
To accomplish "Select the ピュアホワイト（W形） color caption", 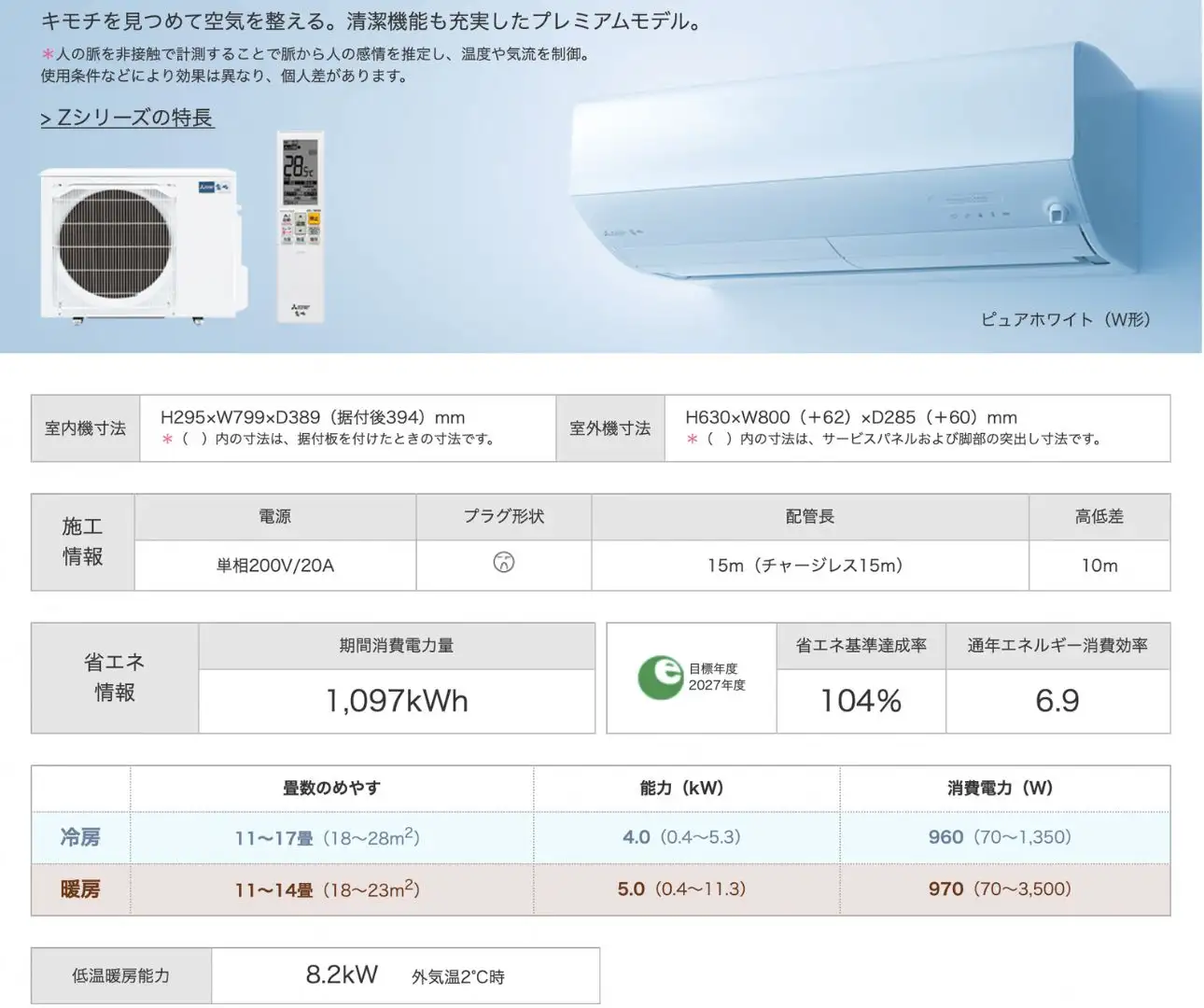I will click(1066, 319).
